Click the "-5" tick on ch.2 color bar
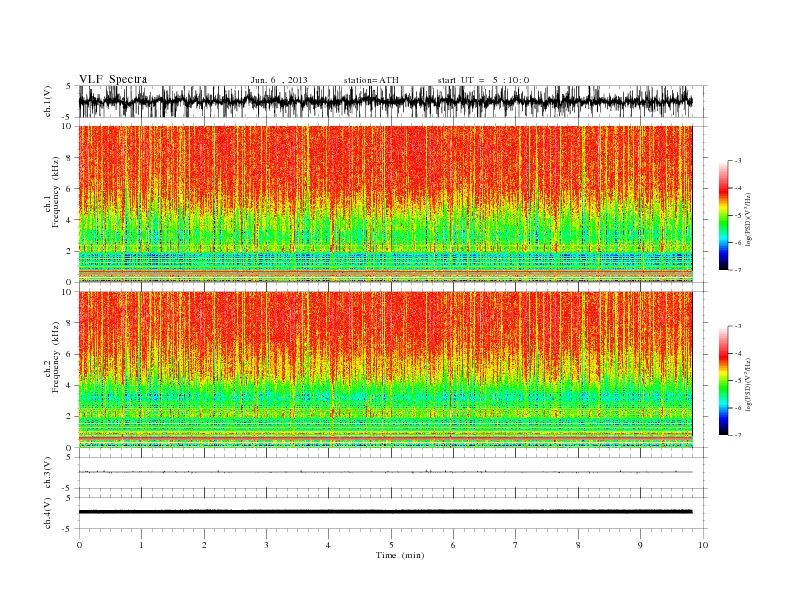Viewport: 792px width, 612px height. point(738,381)
